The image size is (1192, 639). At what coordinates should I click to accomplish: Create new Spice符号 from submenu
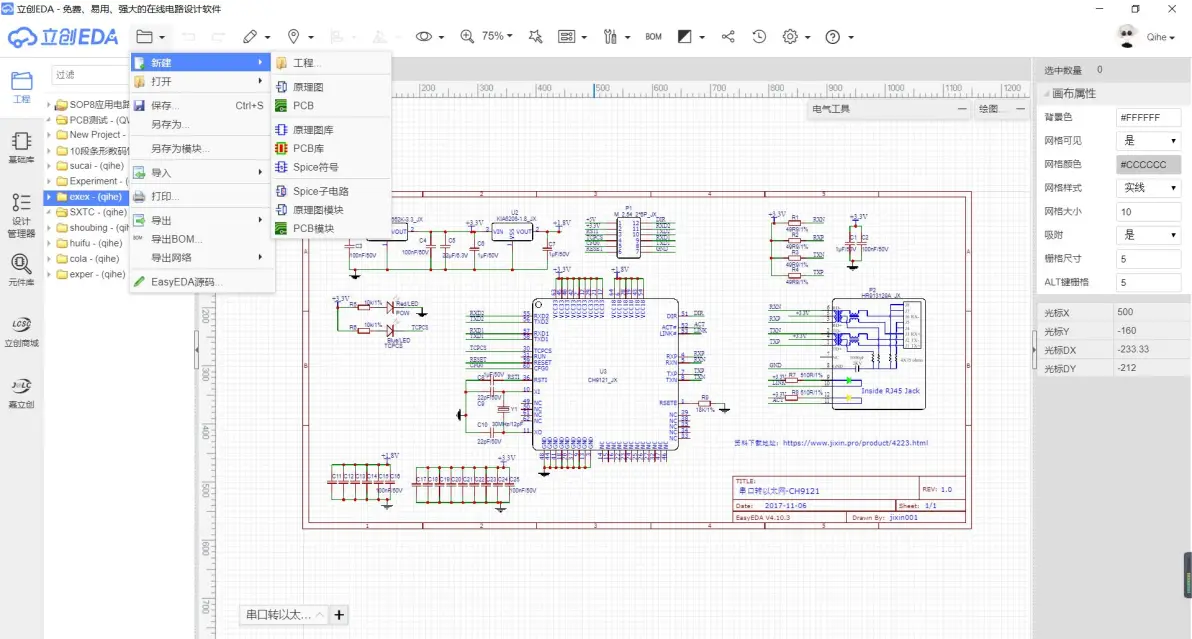click(x=331, y=167)
